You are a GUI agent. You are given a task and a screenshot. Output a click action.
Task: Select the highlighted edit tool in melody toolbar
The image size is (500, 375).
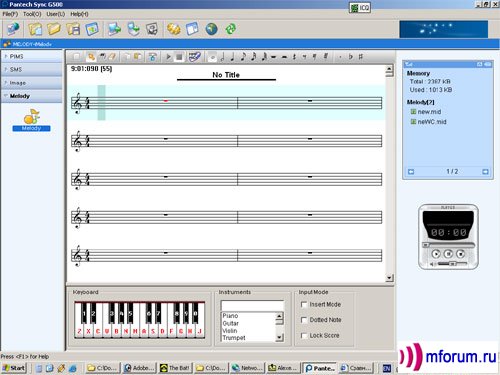[x=91, y=57]
